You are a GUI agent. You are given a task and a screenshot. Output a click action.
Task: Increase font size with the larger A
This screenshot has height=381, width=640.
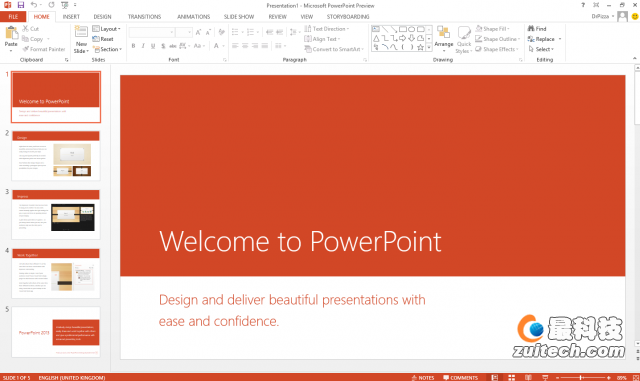click(x=198, y=32)
